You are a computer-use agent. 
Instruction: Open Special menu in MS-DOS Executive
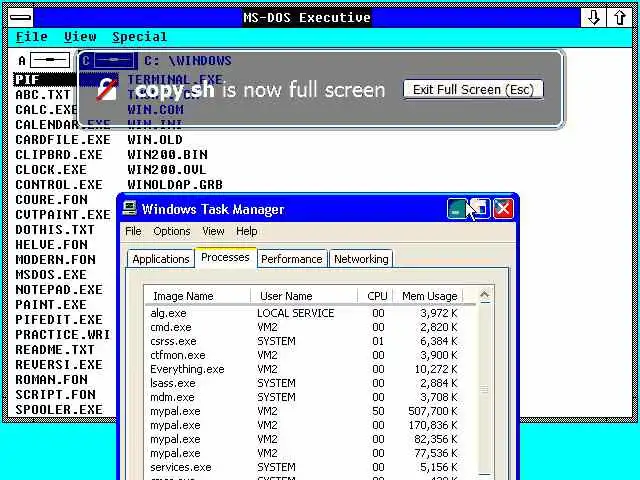tap(140, 37)
